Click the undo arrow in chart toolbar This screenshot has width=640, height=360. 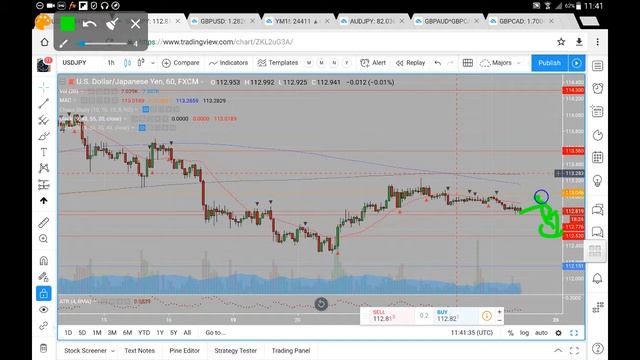point(438,63)
